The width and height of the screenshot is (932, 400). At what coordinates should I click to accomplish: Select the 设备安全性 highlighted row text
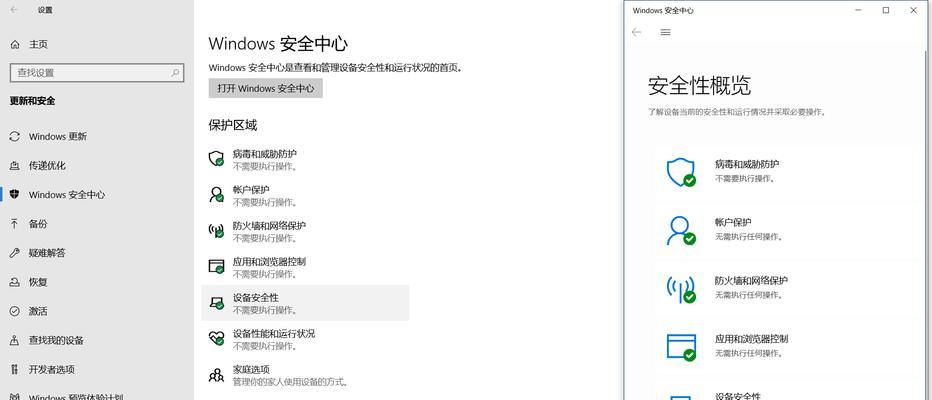[256, 297]
